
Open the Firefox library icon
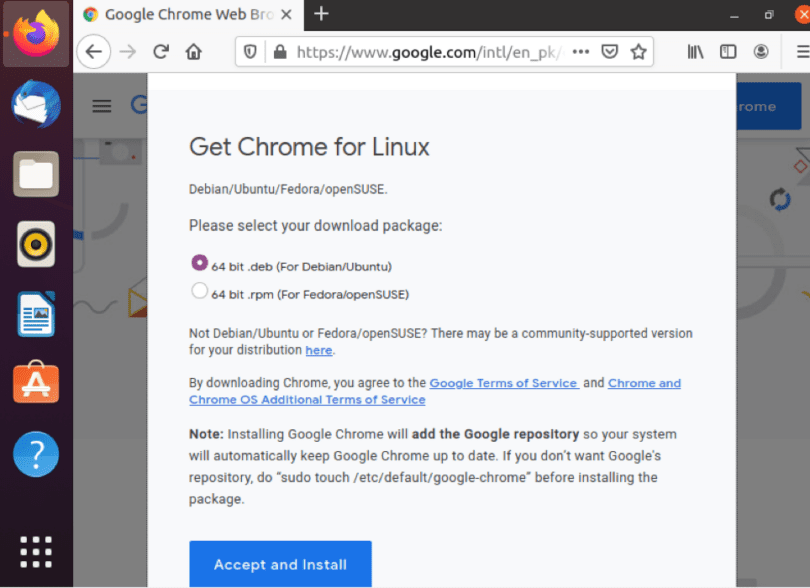694,51
